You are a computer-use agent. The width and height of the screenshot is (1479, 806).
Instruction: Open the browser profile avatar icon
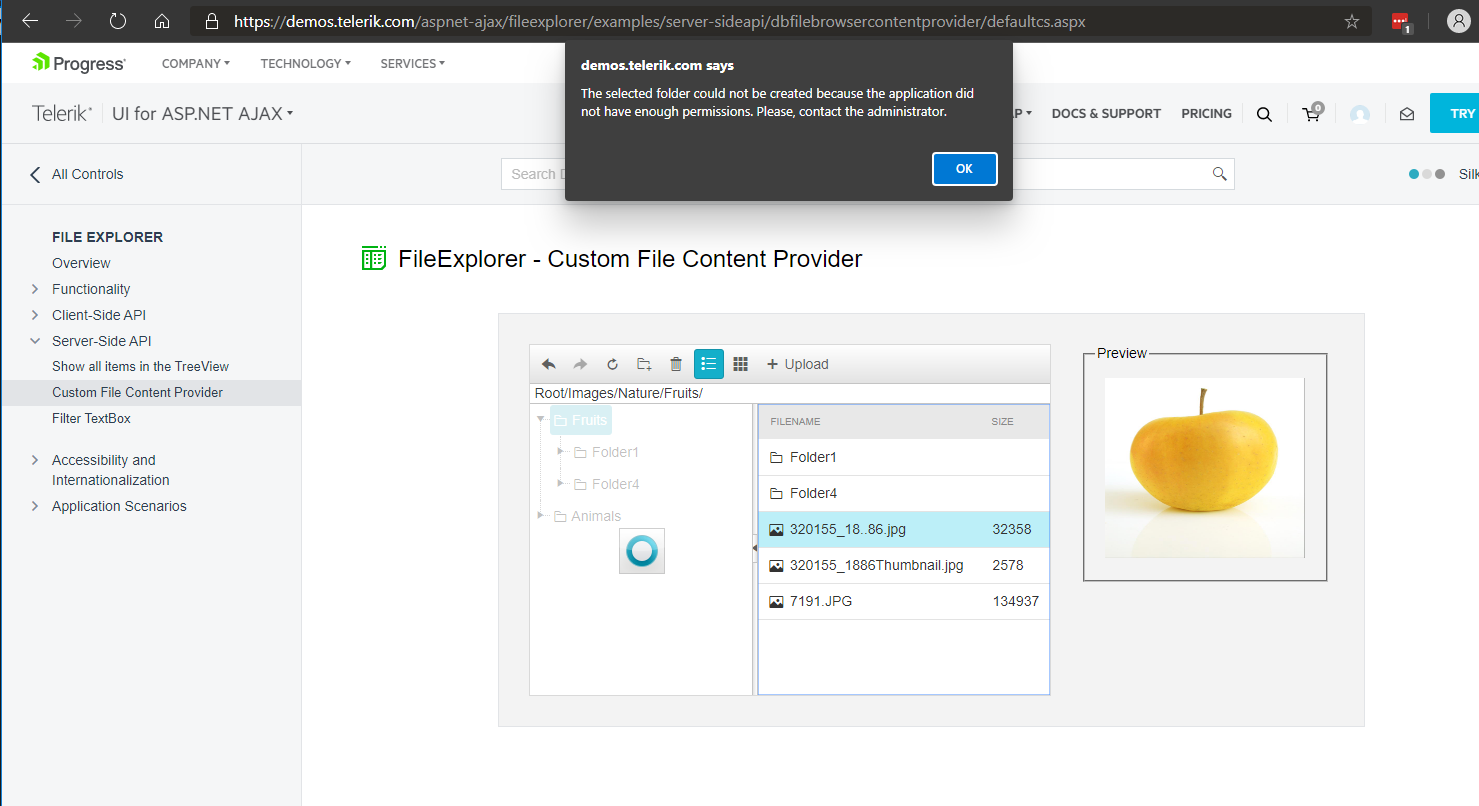(x=1458, y=21)
